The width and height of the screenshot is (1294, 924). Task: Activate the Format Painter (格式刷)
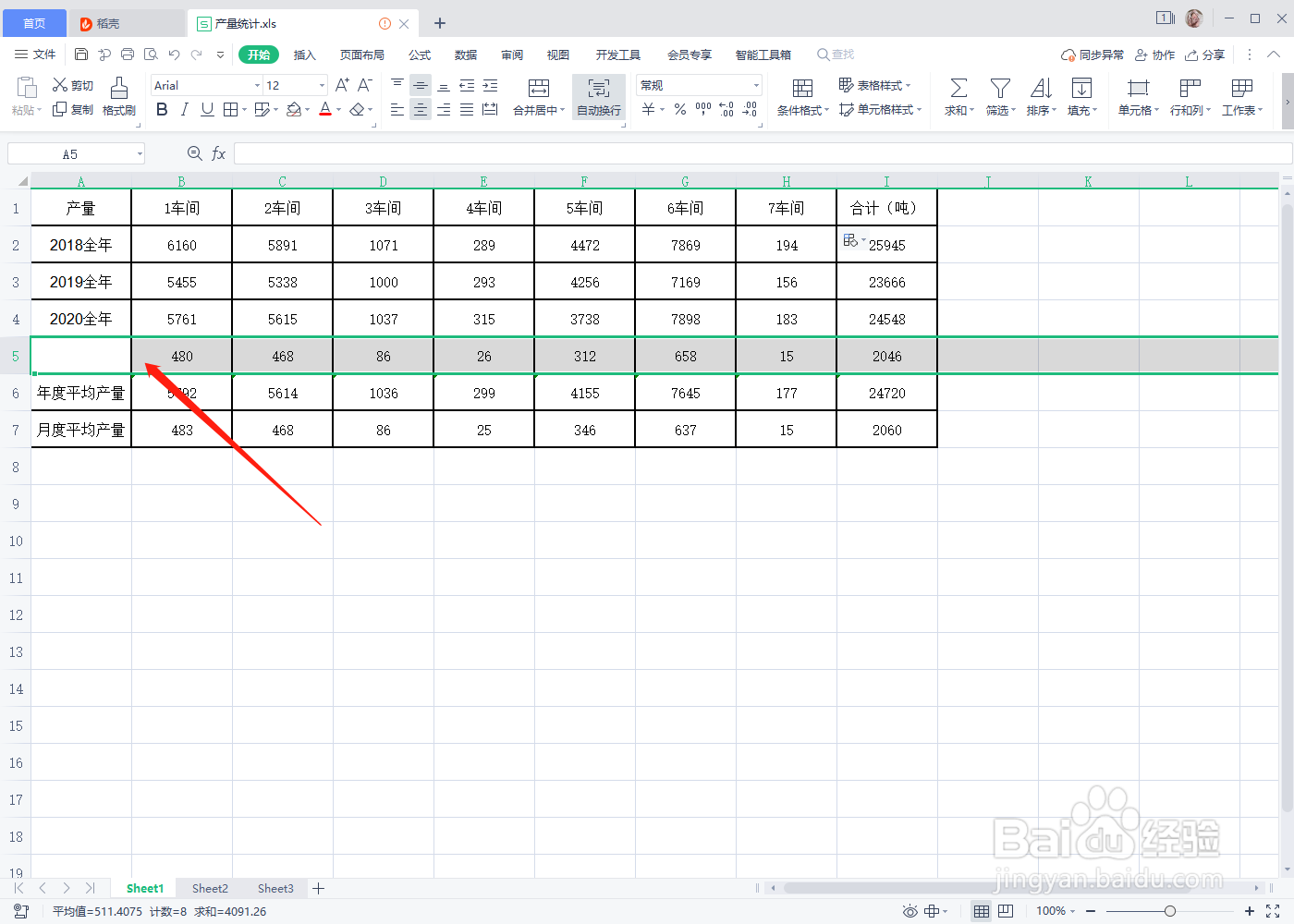(x=118, y=97)
